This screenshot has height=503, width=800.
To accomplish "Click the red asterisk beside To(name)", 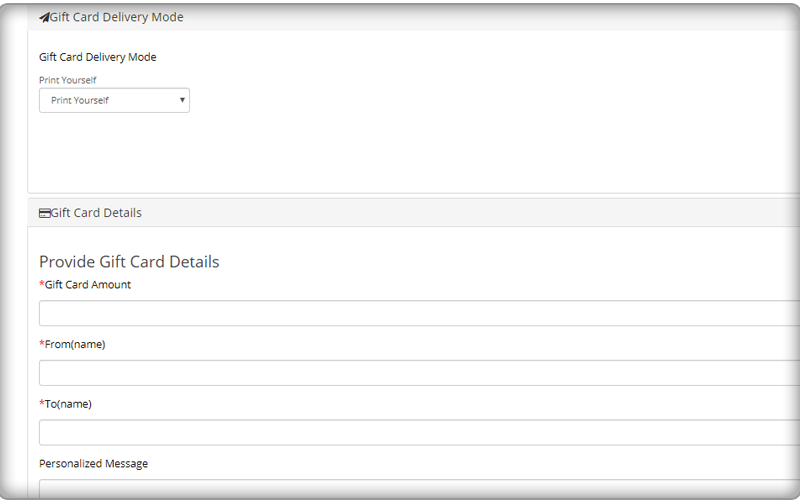I will coord(42,403).
